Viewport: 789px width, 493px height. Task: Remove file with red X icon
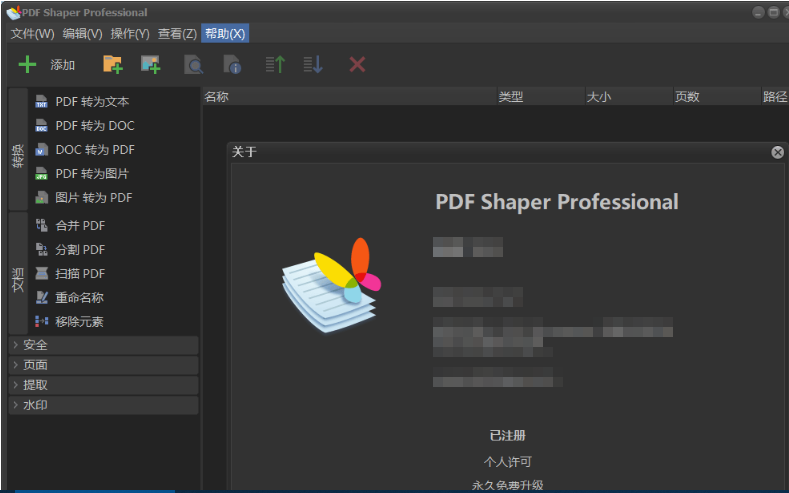pos(357,64)
